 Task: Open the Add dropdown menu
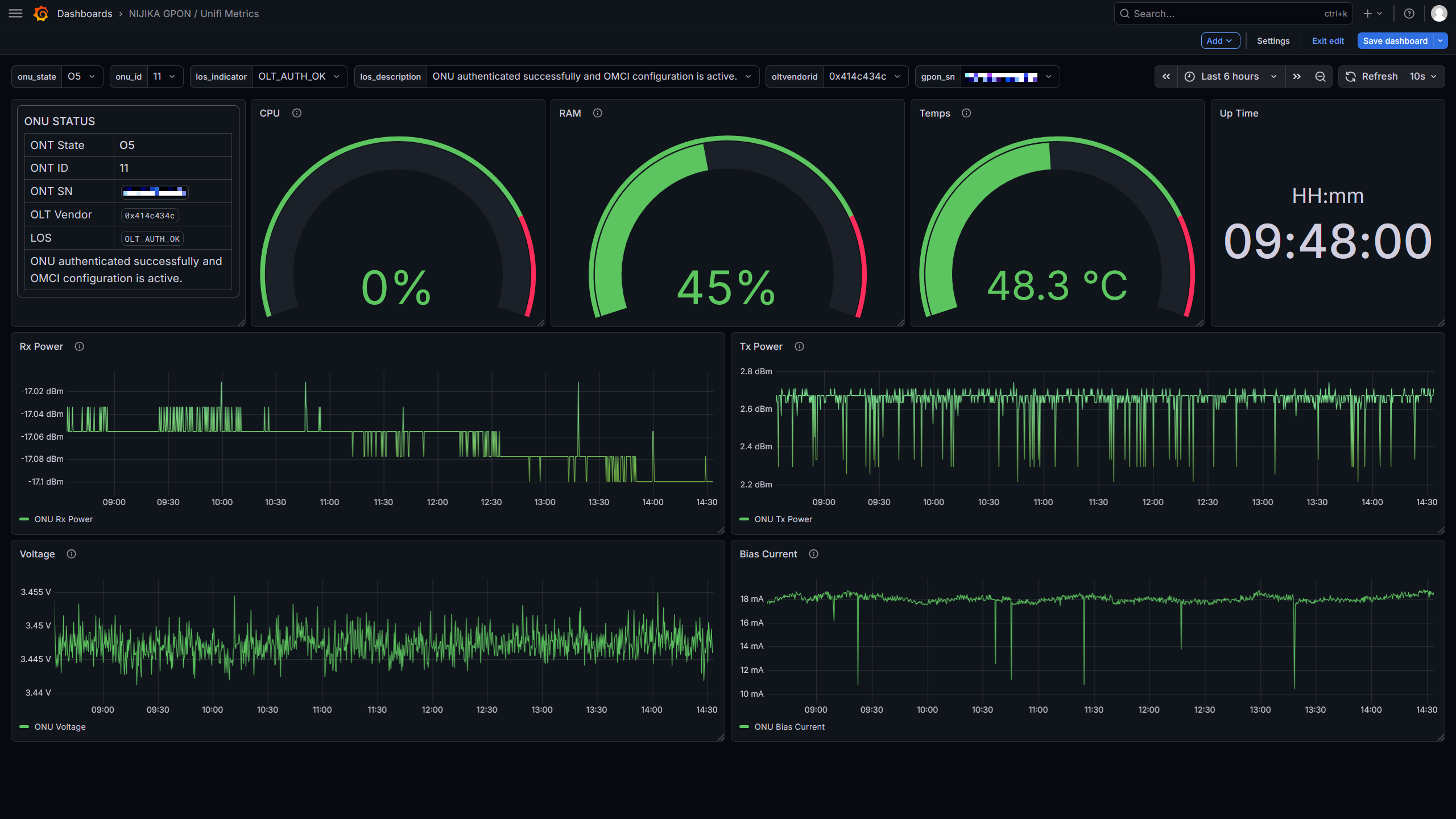point(1220,41)
